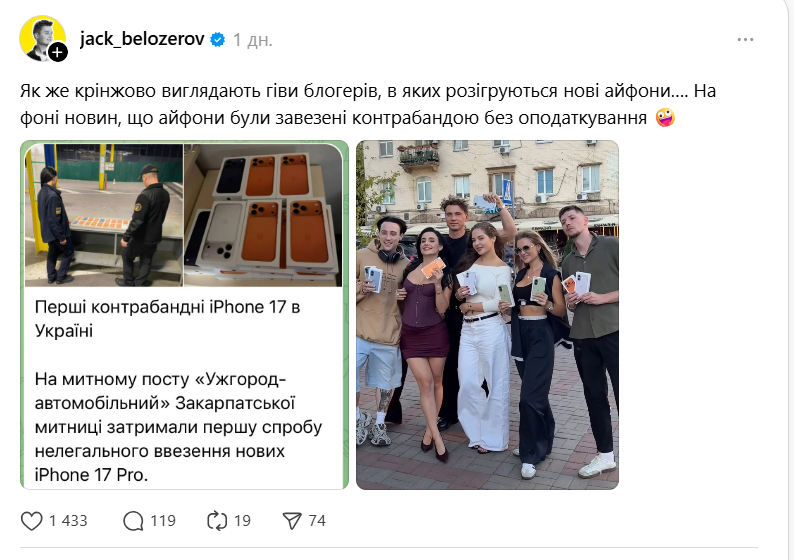Click the customs officers photo in the news card
794x560 pixels.
tap(104, 215)
